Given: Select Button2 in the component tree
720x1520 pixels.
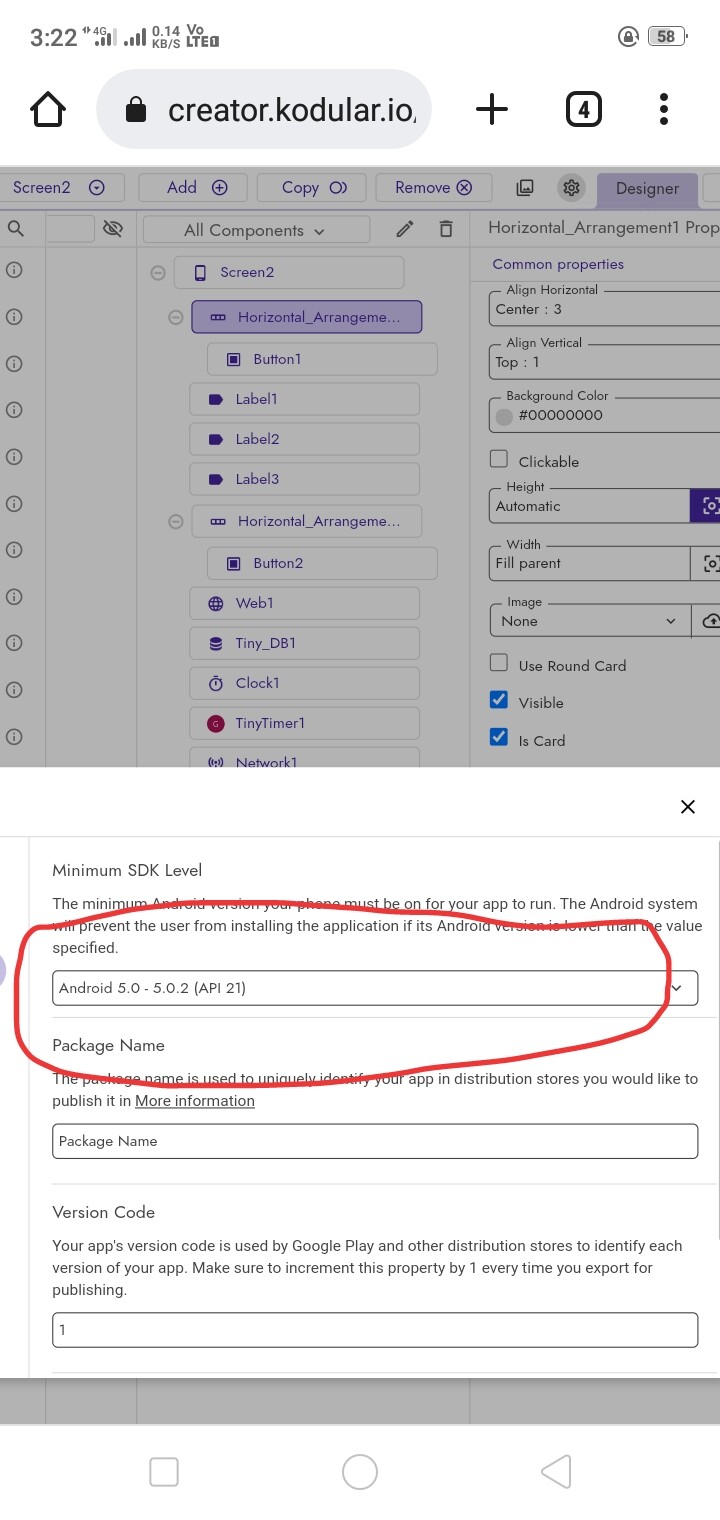Looking at the screenshot, I should [322, 563].
